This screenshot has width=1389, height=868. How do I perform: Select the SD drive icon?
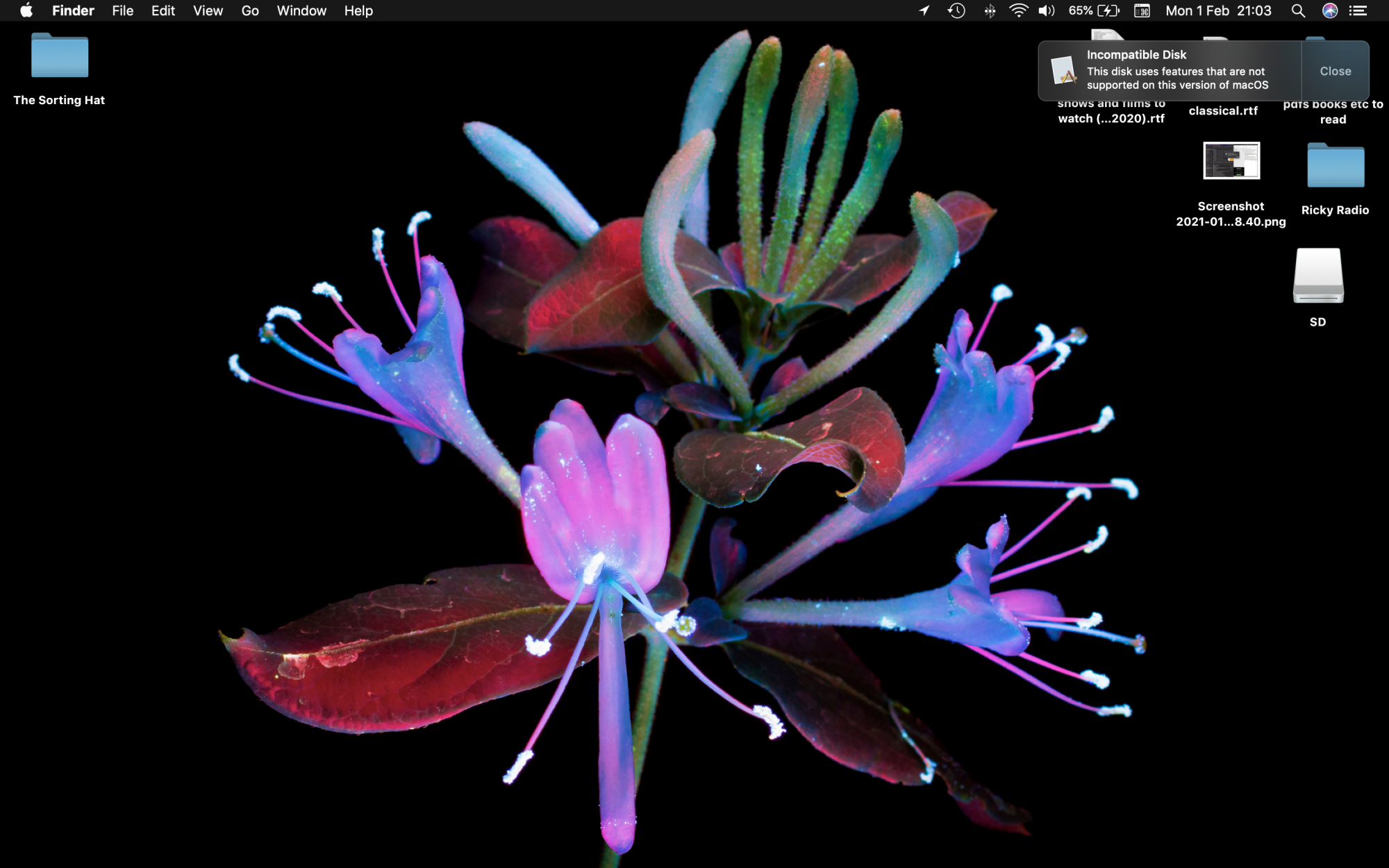point(1317,276)
